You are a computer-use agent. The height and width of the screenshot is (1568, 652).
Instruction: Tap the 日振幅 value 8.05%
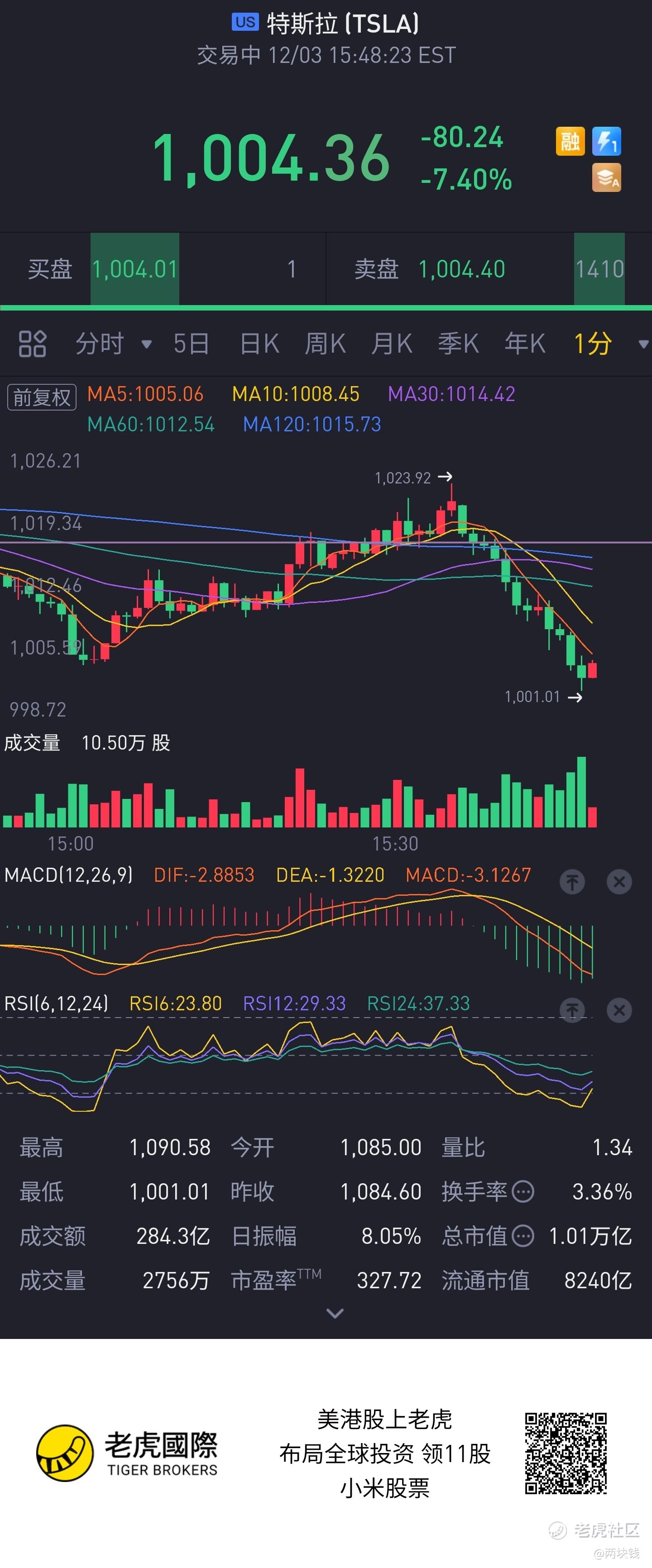(391, 1236)
